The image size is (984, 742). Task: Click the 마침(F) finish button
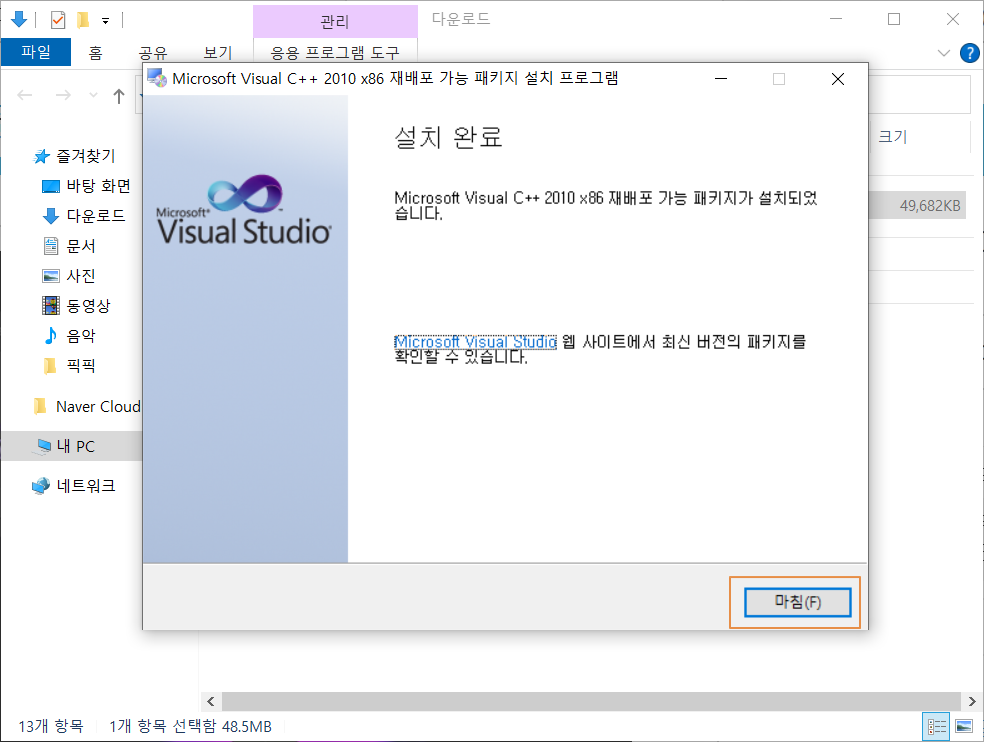[x=797, y=602]
